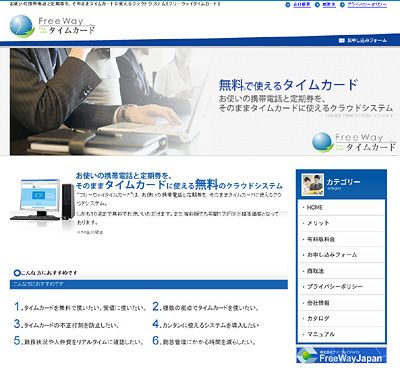Click the FreeWay タイムカード logo inside the banner
This screenshot has width=400, height=373.
[354, 142]
